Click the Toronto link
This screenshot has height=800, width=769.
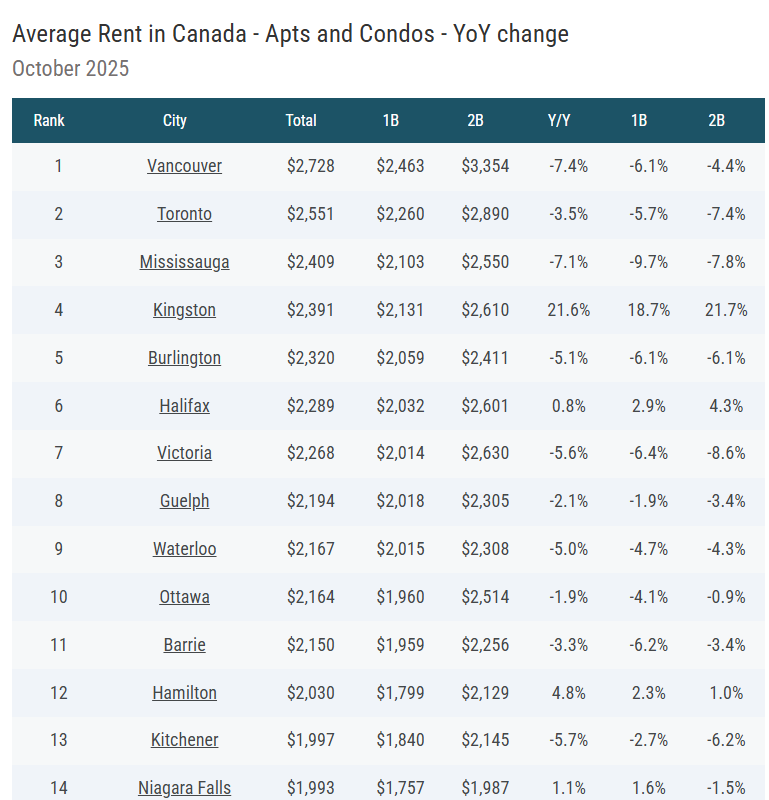click(x=184, y=214)
